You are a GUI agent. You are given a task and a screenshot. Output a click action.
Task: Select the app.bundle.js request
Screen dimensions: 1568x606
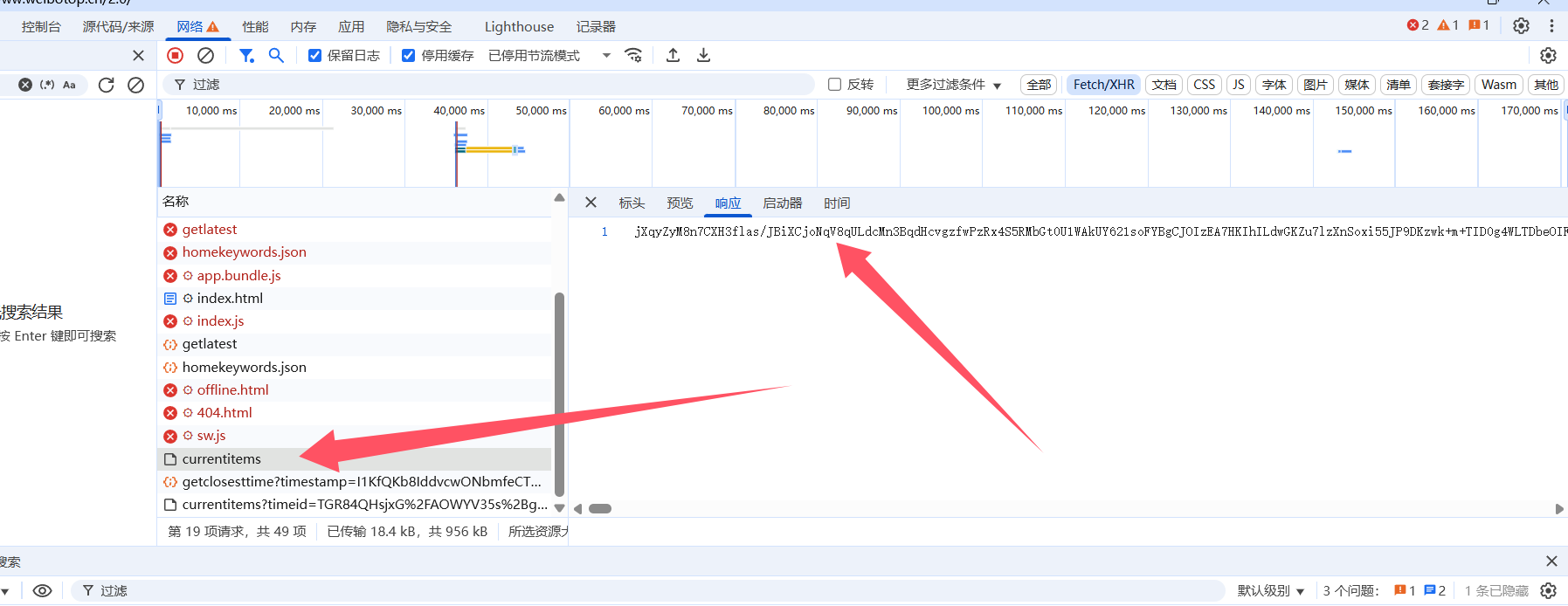(355, 275)
